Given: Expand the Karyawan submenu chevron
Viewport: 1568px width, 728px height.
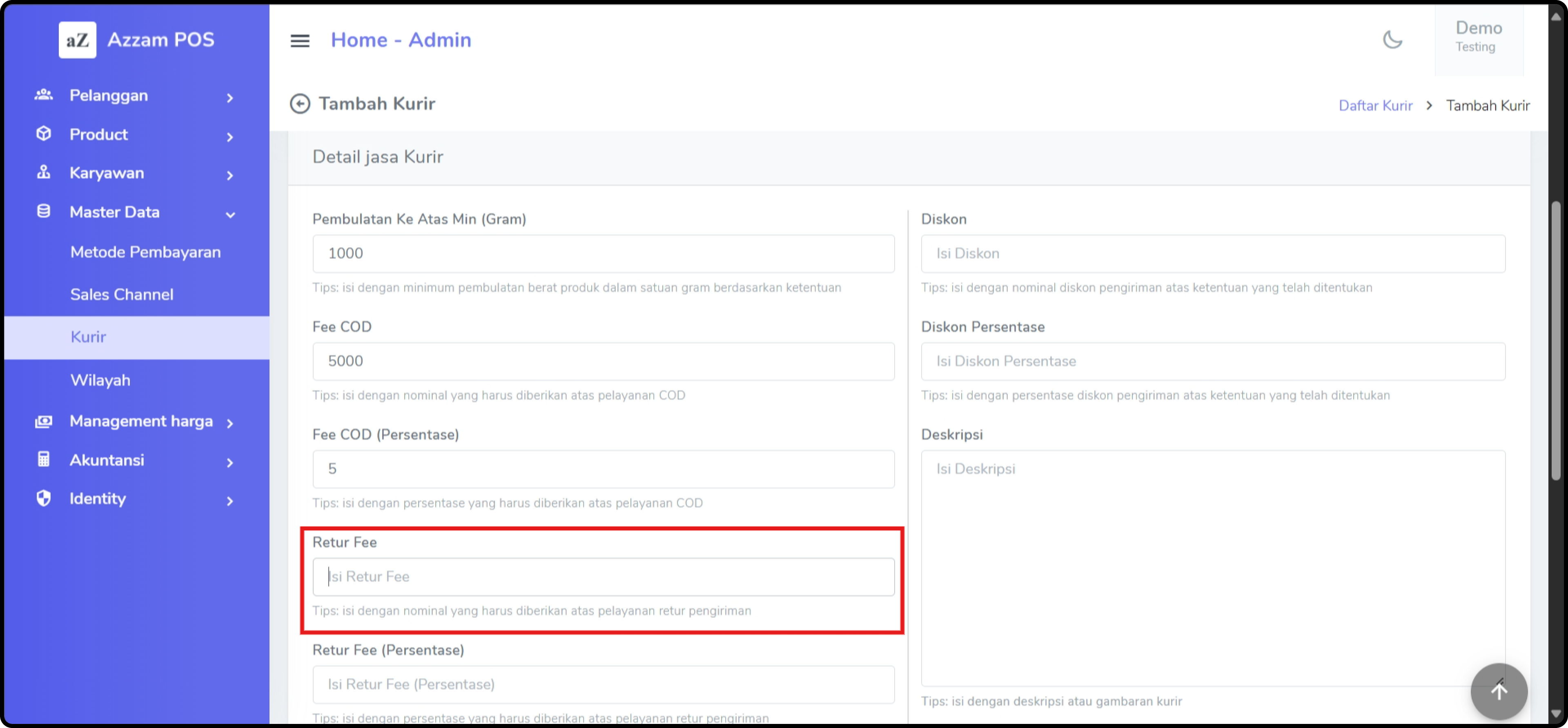Looking at the screenshot, I should [x=230, y=175].
